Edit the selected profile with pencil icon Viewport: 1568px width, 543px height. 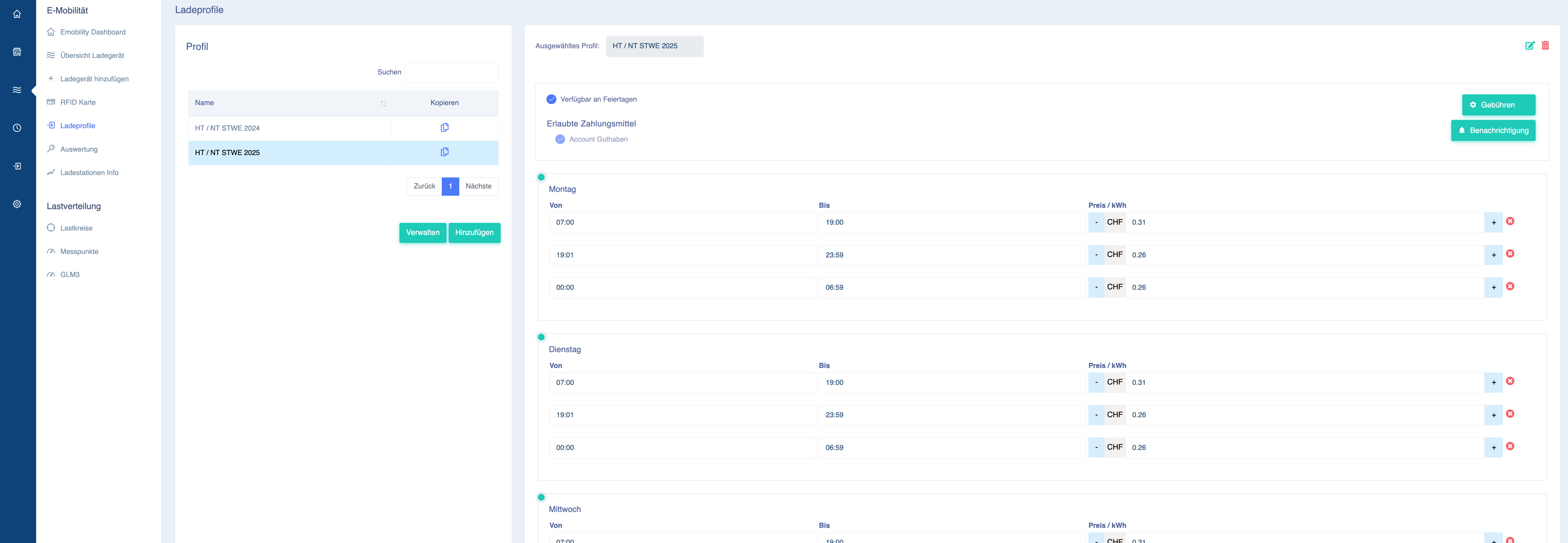pos(1529,46)
